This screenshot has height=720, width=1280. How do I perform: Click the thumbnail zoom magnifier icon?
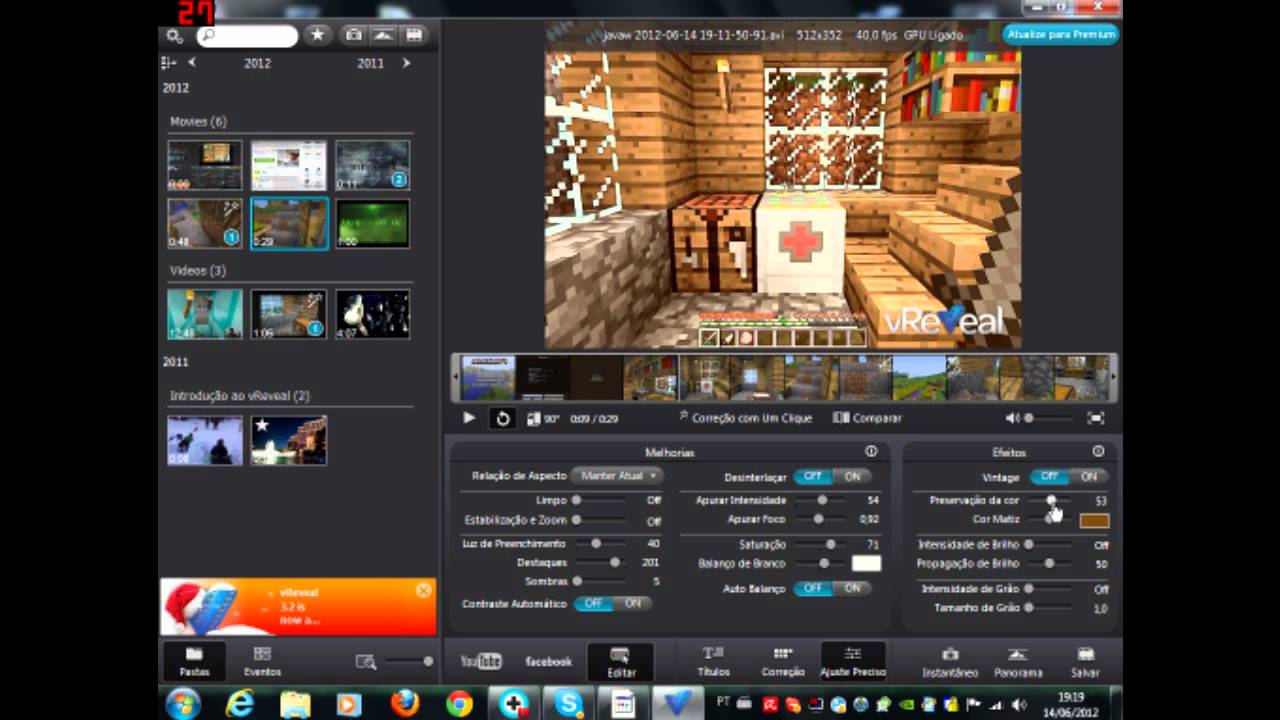(366, 661)
